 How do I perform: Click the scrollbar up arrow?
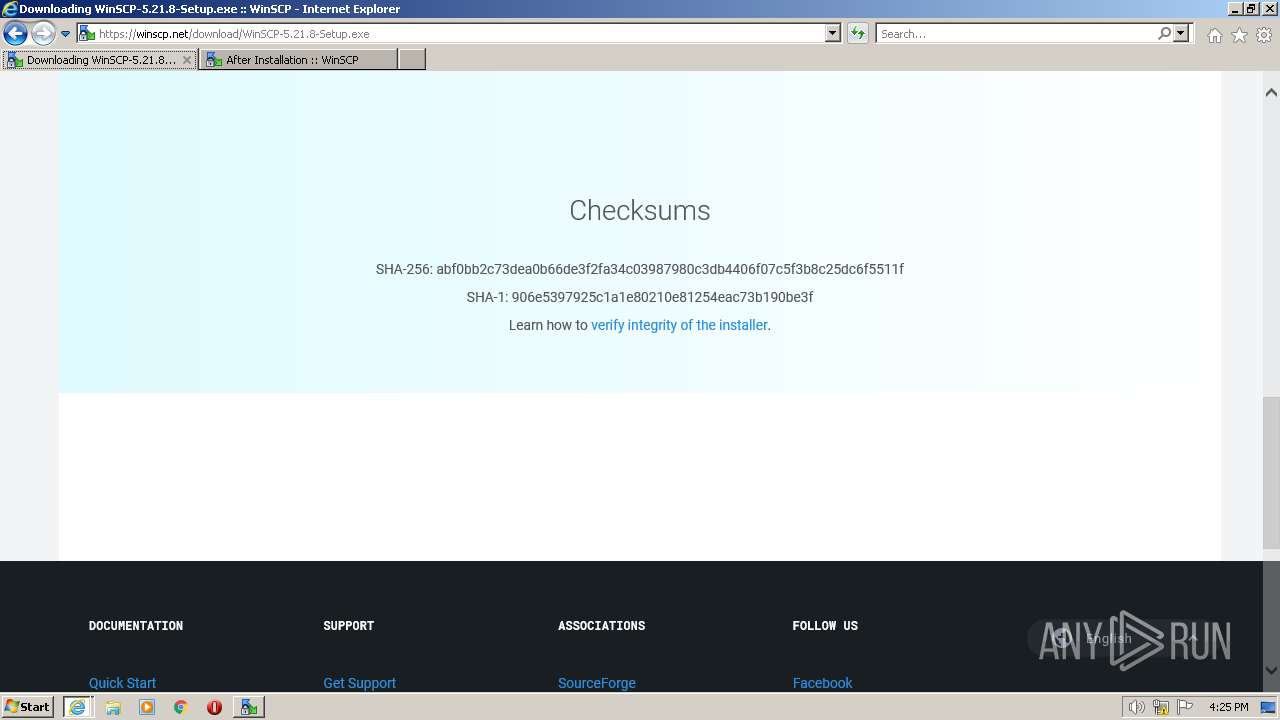[1271, 92]
